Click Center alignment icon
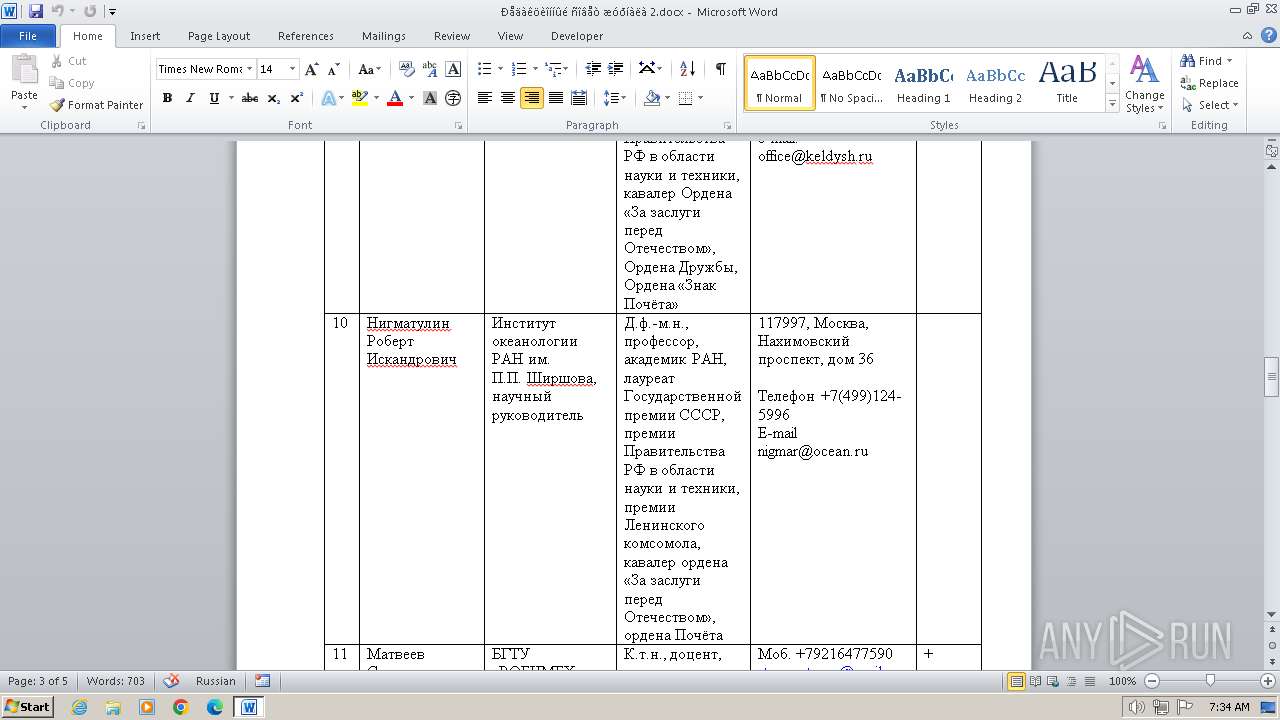 tap(508, 98)
